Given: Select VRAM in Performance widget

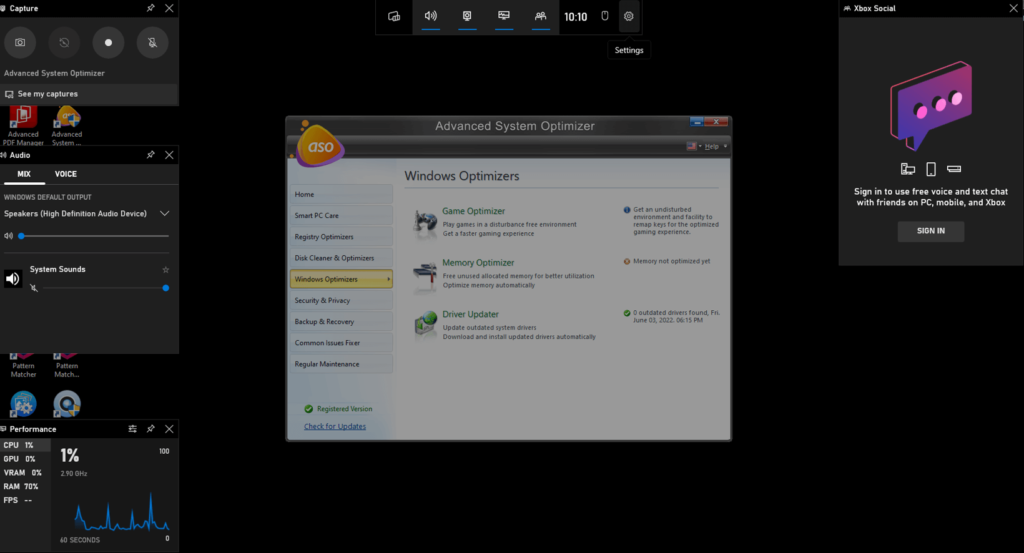Looking at the screenshot, I should coord(25,473).
